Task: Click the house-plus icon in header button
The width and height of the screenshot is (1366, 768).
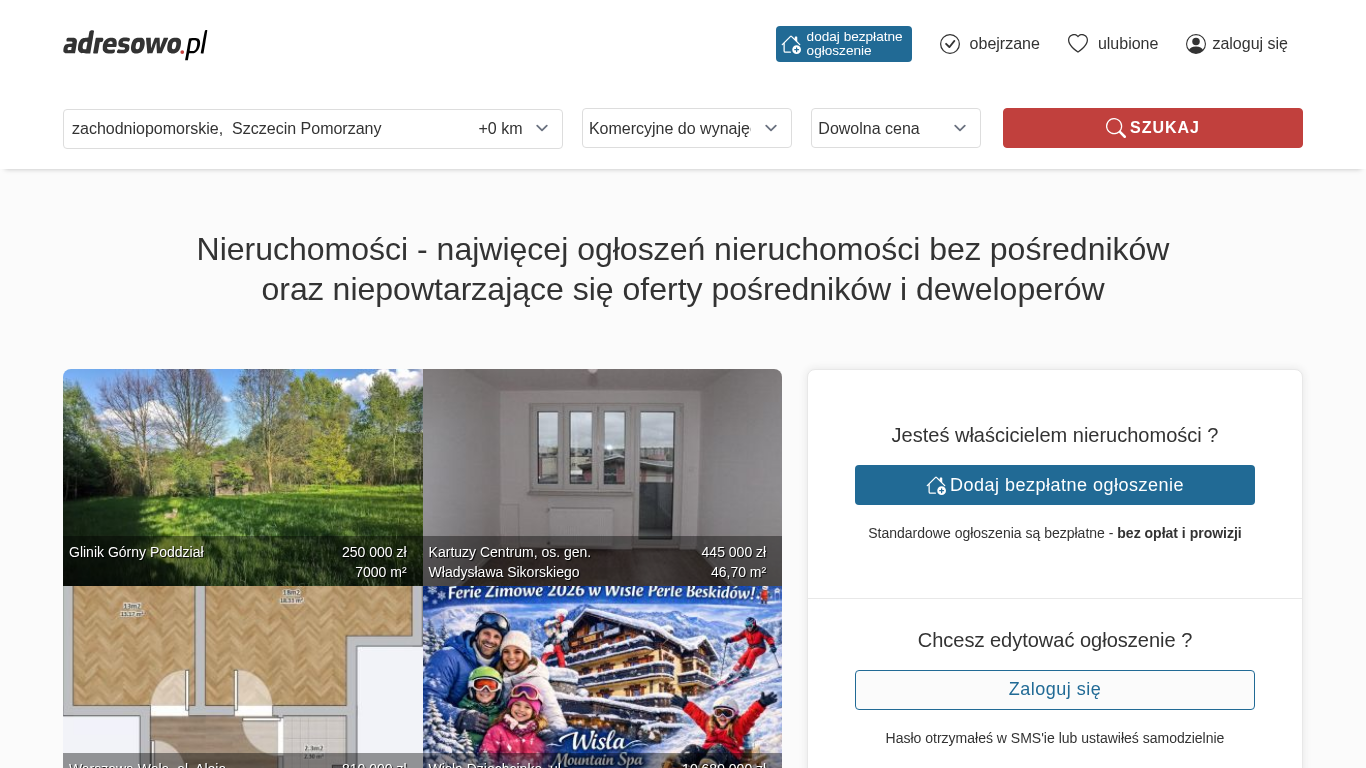Action: pyautogui.click(x=791, y=44)
